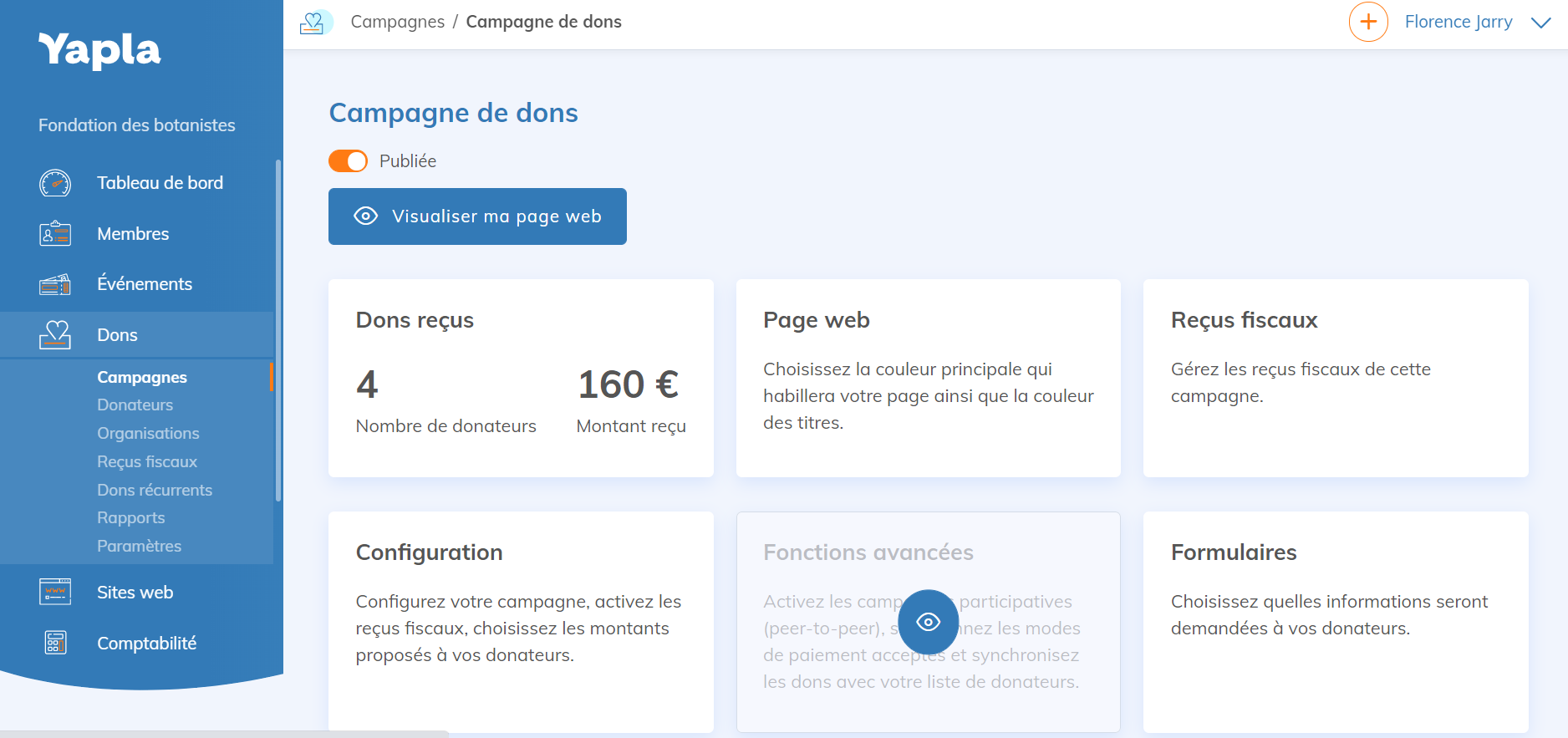Click the Événements ticket icon
This screenshot has width=1568, height=738.
tap(55, 285)
